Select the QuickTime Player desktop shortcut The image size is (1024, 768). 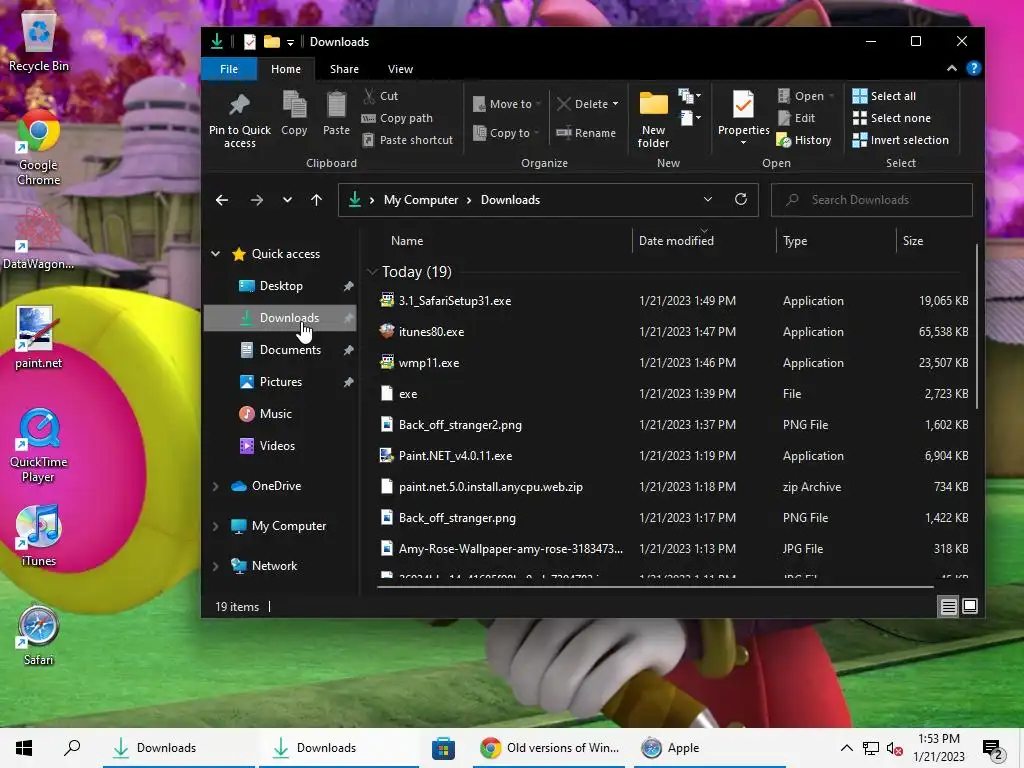(x=39, y=445)
